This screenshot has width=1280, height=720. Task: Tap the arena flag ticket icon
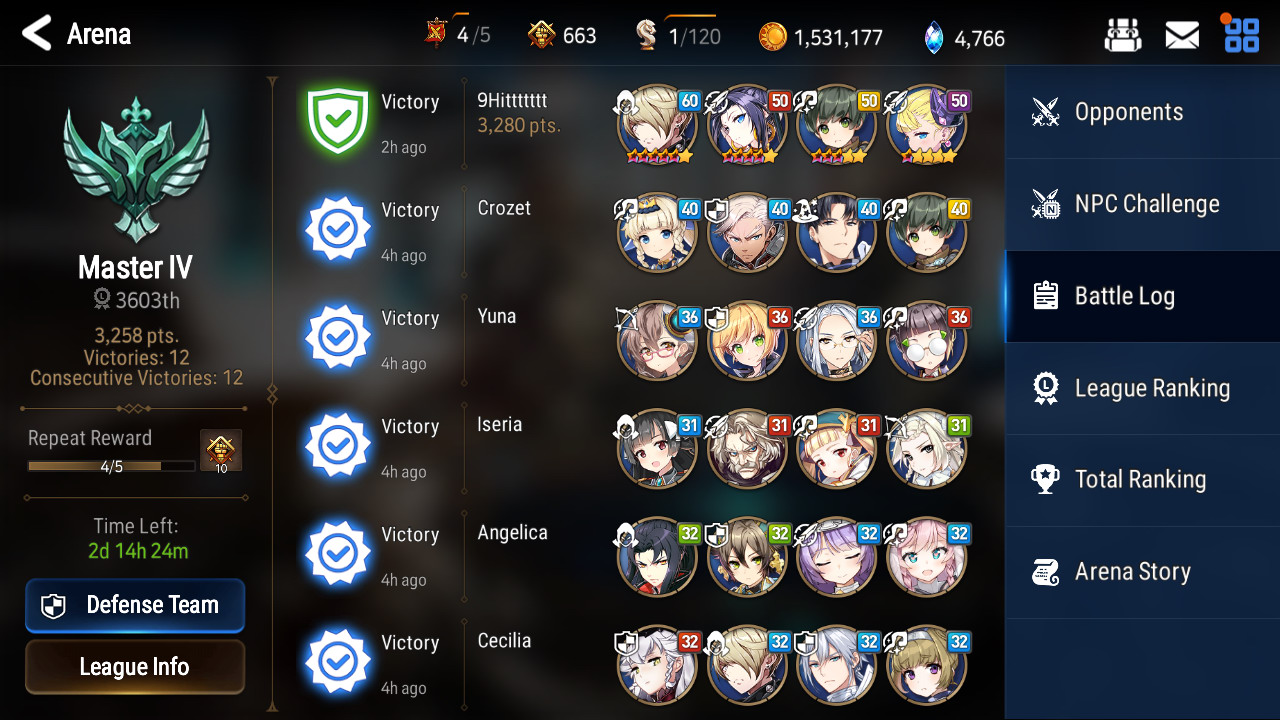436,35
